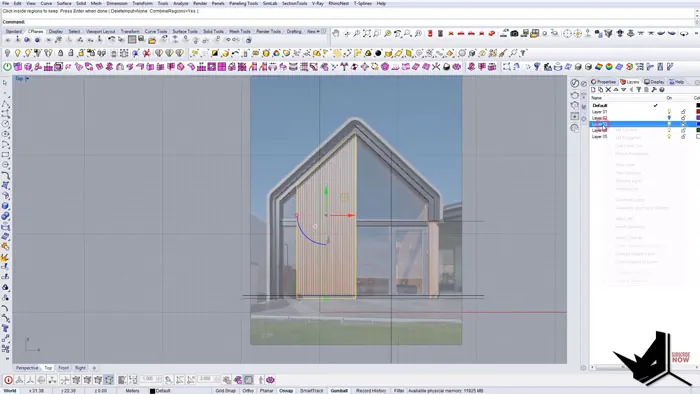The image size is (700, 394).
Task: Select the arrow pointer tool in left sidebar
Action: tap(5, 83)
